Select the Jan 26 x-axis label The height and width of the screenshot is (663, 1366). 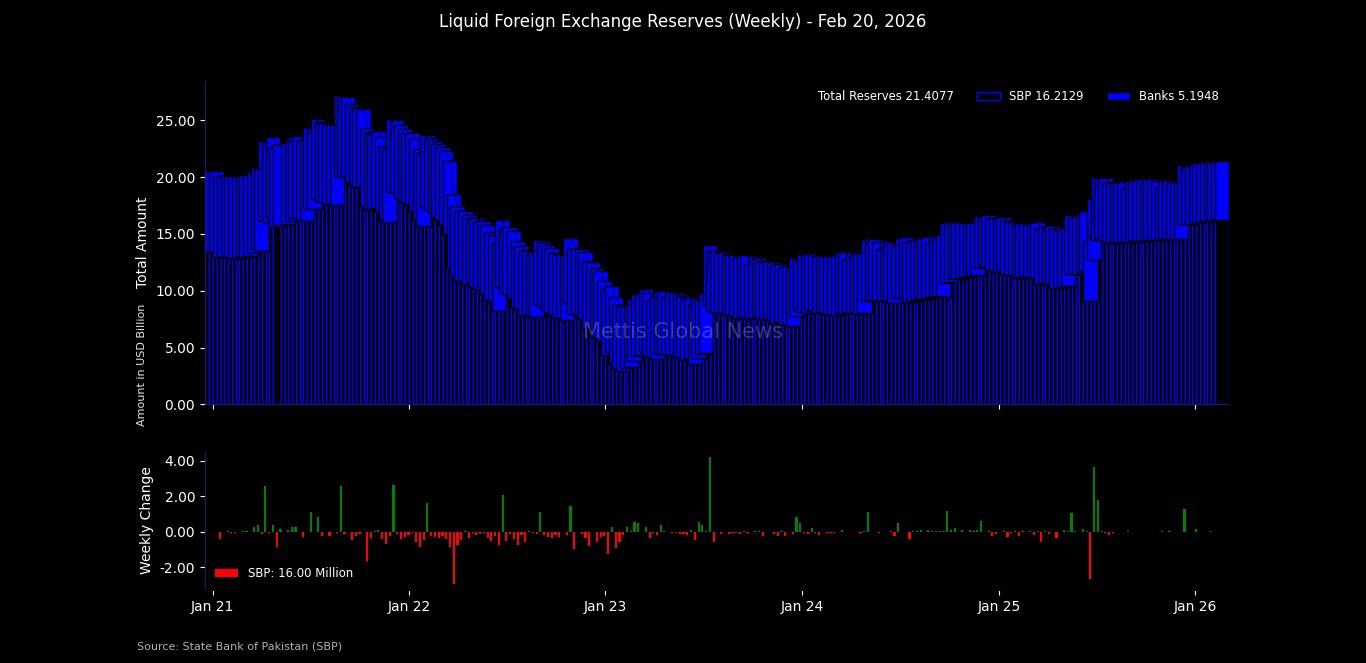(x=1194, y=606)
